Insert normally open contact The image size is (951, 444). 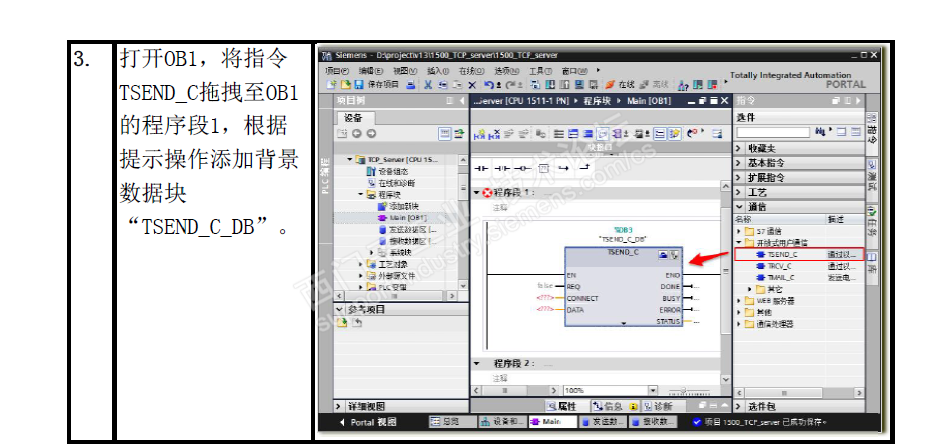[480, 168]
